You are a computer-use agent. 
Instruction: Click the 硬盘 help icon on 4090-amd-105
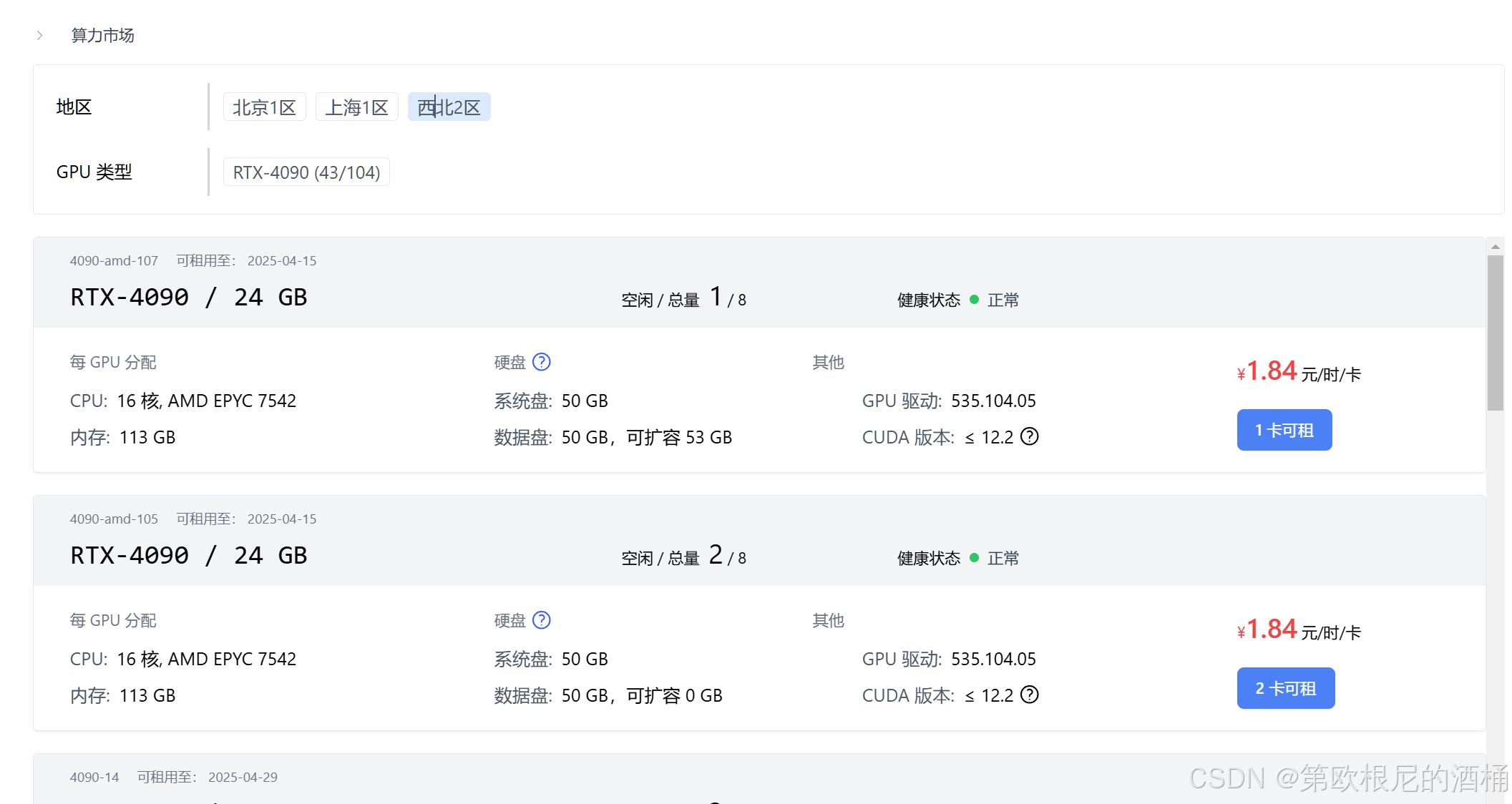click(542, 620)
